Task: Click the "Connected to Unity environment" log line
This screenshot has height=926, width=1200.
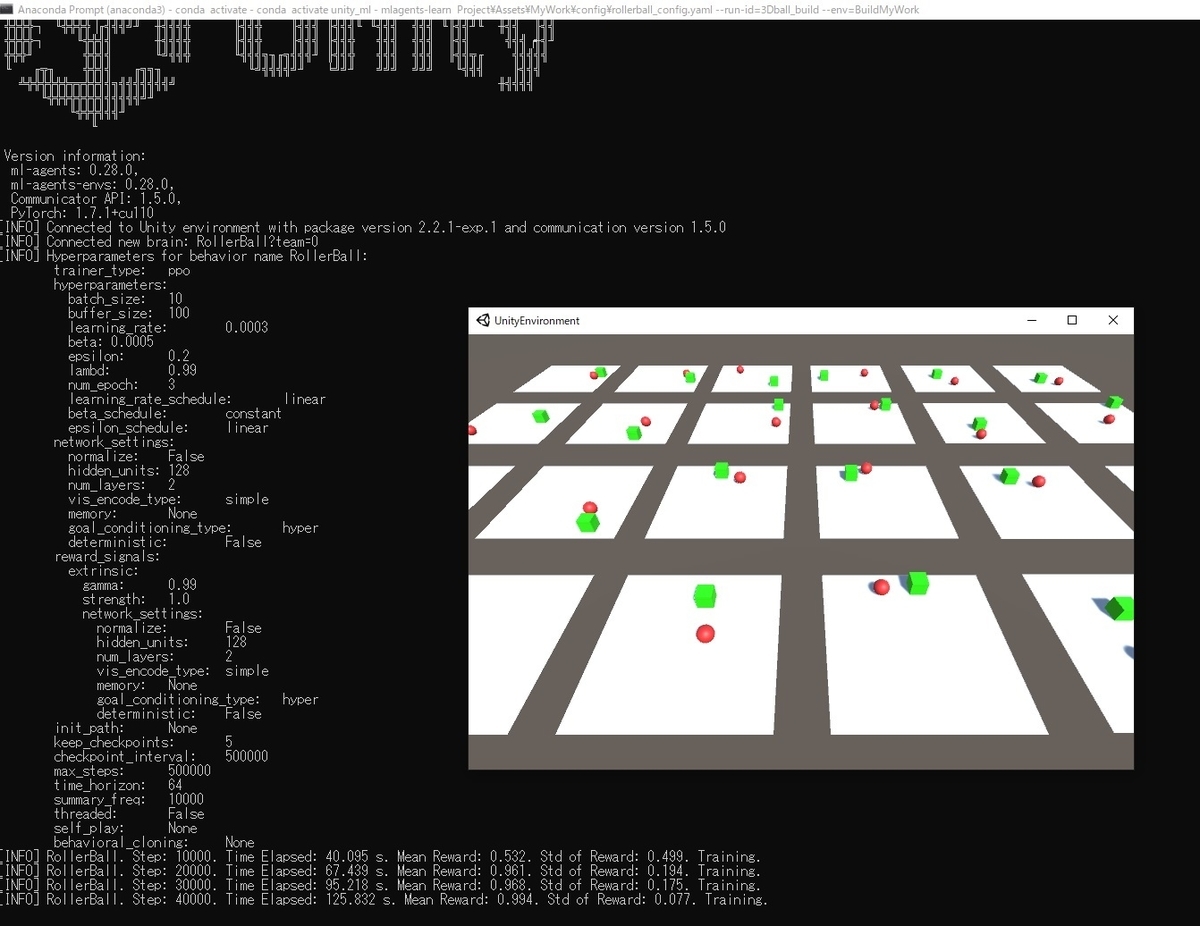Action: [363, 227]
